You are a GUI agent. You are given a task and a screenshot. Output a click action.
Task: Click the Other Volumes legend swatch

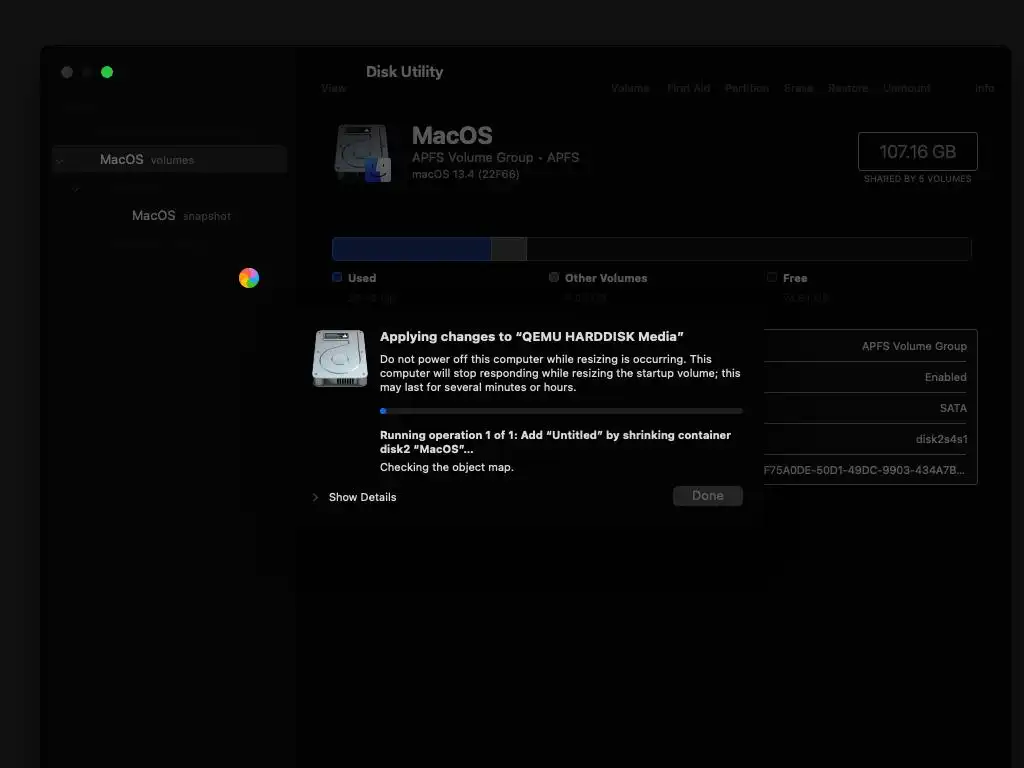point(554,278)
